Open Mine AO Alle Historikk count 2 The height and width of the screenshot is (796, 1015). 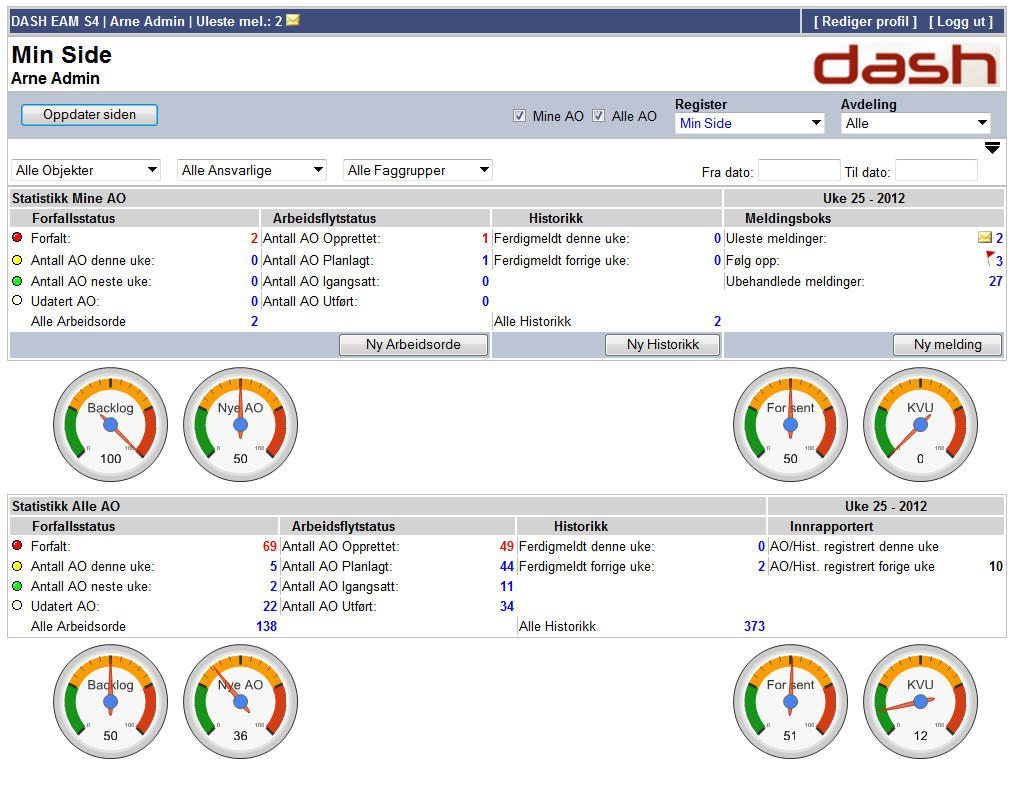point(717,321)
